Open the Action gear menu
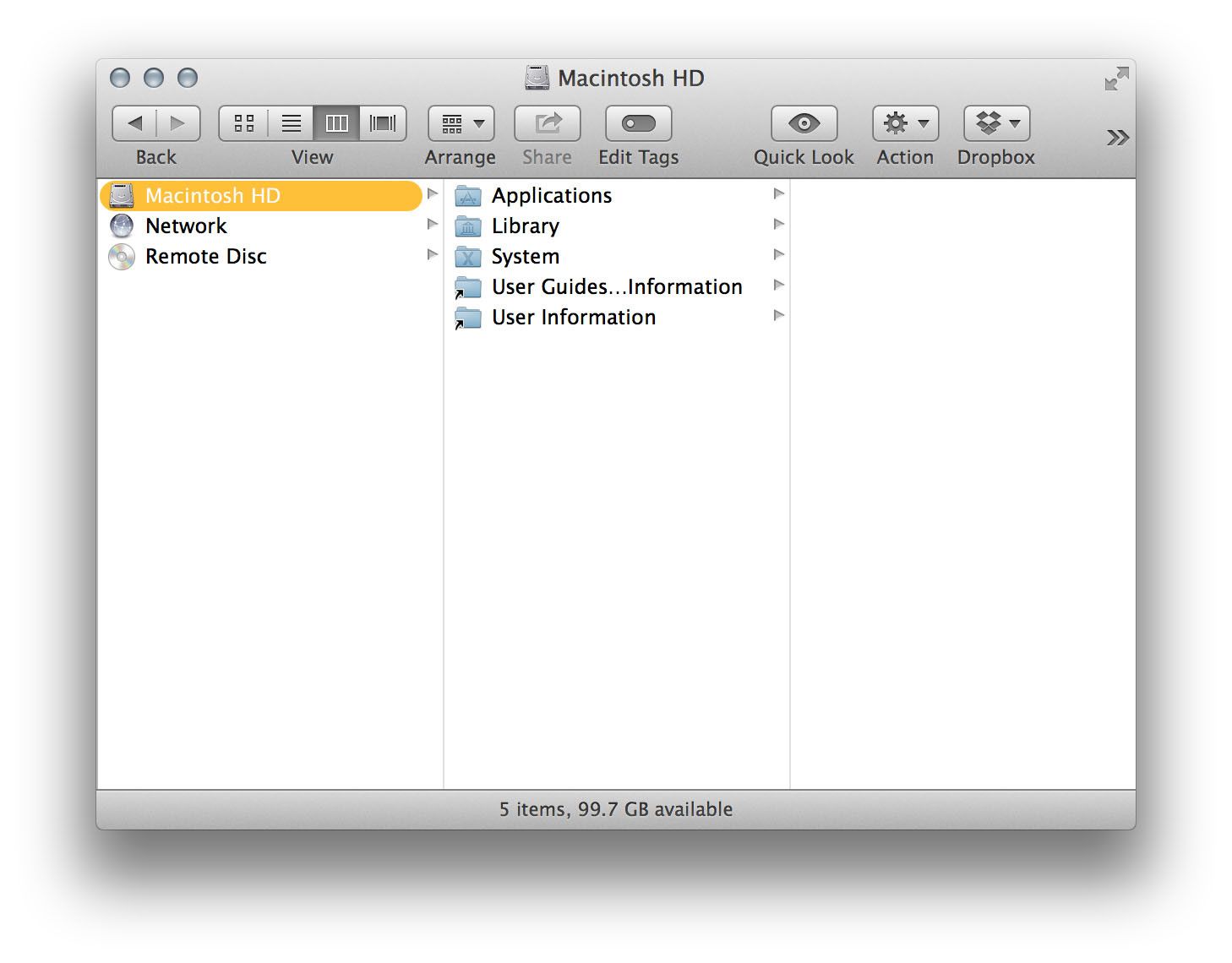Viewport: 1232px width, 963px height. click(905, 123)
